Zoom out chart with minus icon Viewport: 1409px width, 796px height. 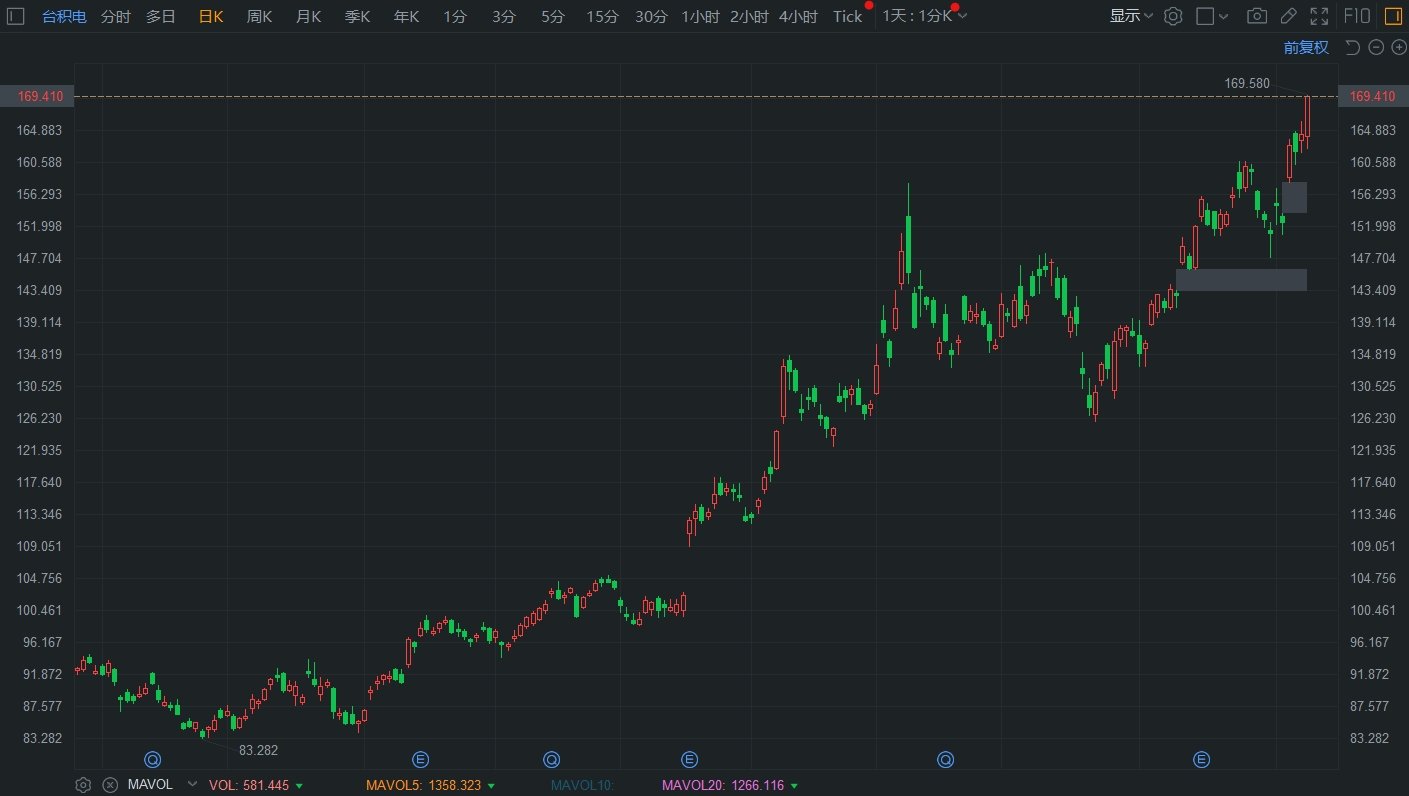point(1376,47)
